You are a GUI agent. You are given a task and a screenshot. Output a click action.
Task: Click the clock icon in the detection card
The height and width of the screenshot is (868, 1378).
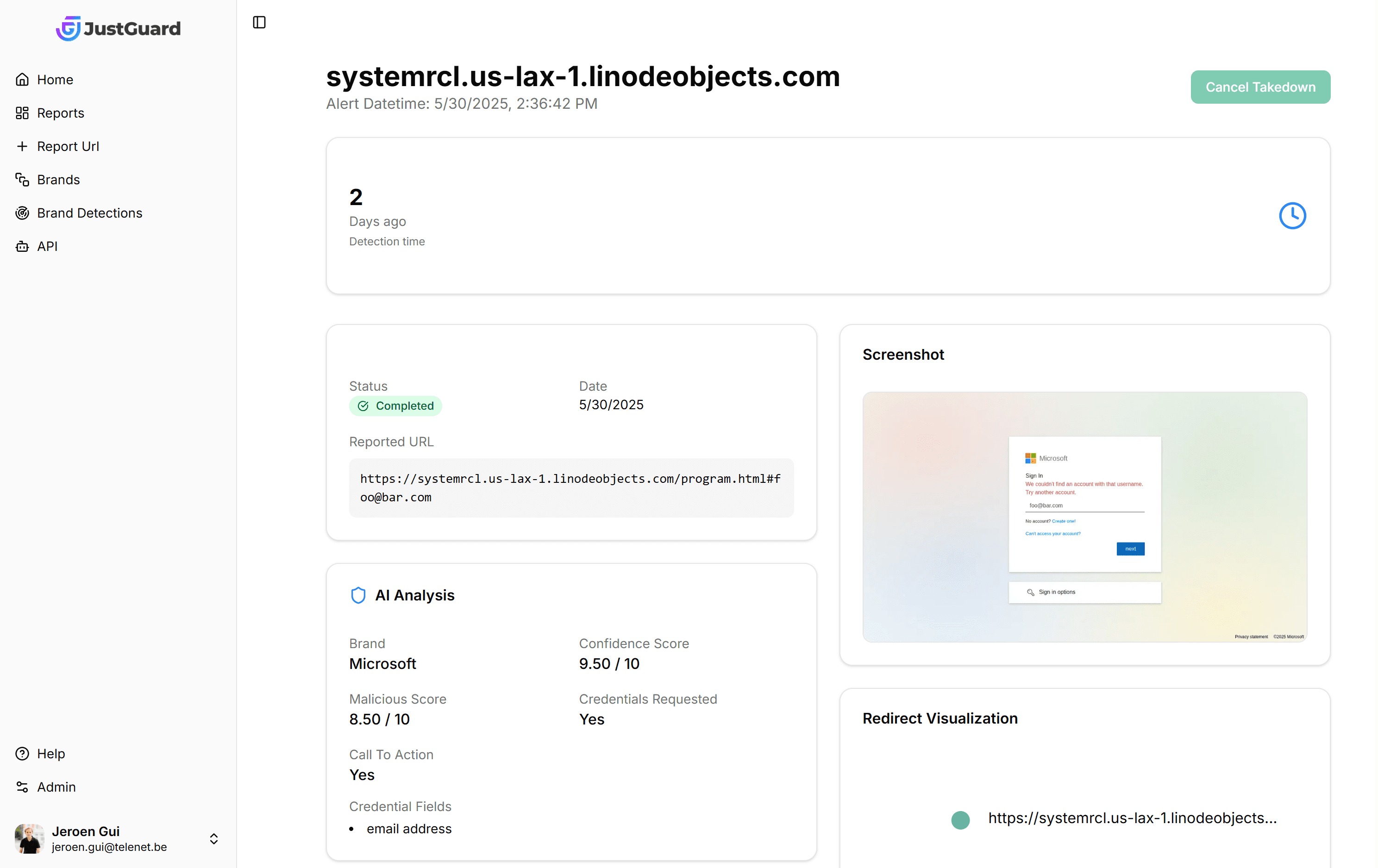click(x=1292, y=216)
